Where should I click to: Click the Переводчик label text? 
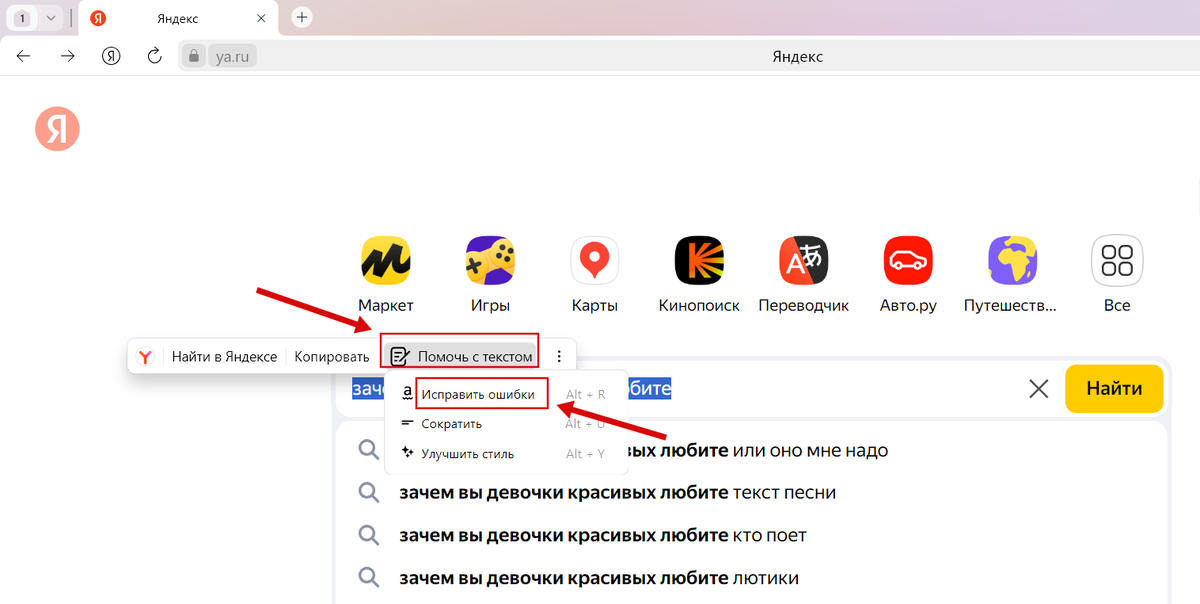804,306
